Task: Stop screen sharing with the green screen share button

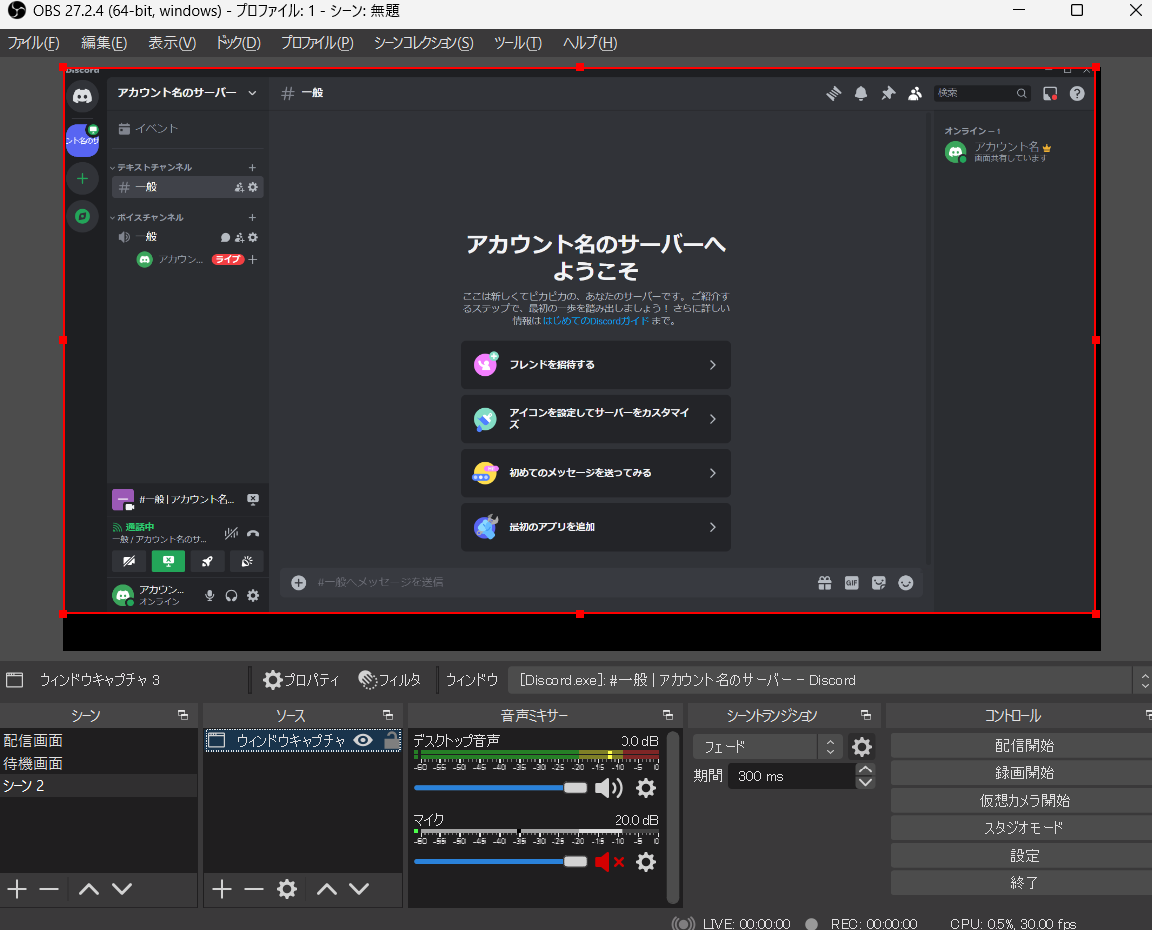Action: (168, 561)
